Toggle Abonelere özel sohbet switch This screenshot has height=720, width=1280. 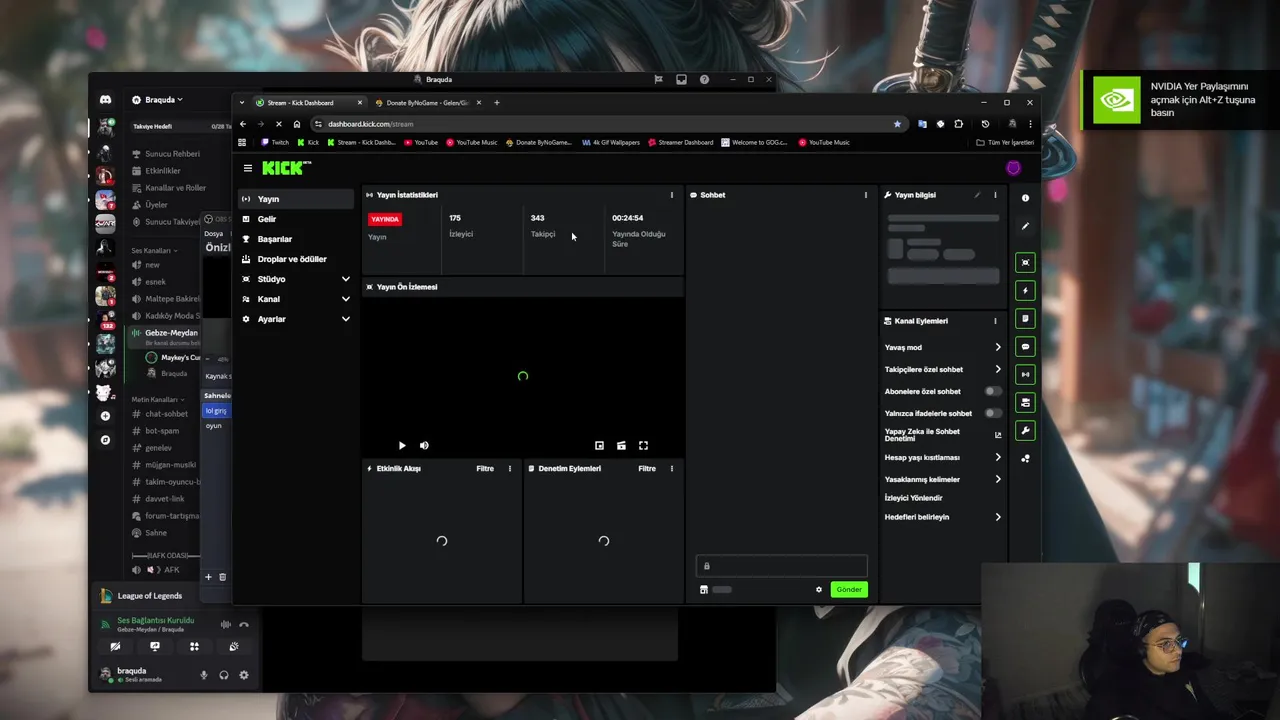pos(992,391)
